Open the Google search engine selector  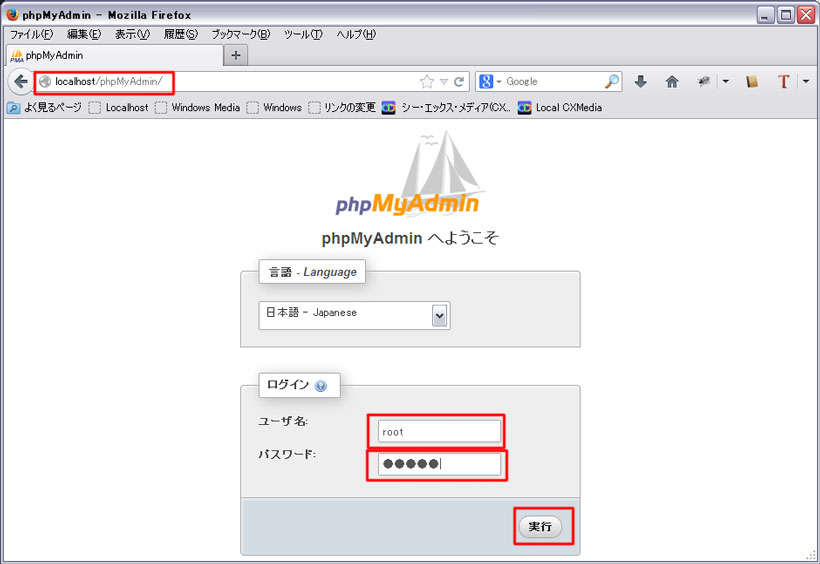tap(489, 82)
